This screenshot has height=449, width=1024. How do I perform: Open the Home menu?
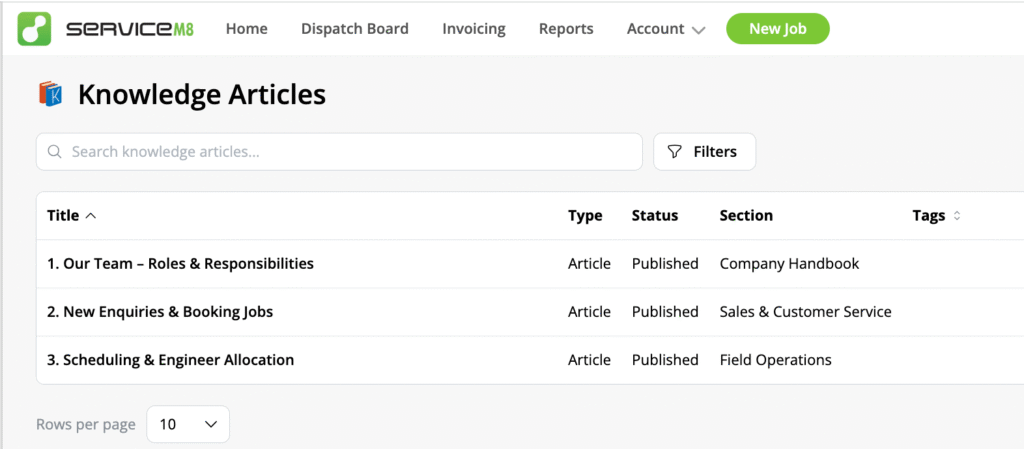coord(247,29)
